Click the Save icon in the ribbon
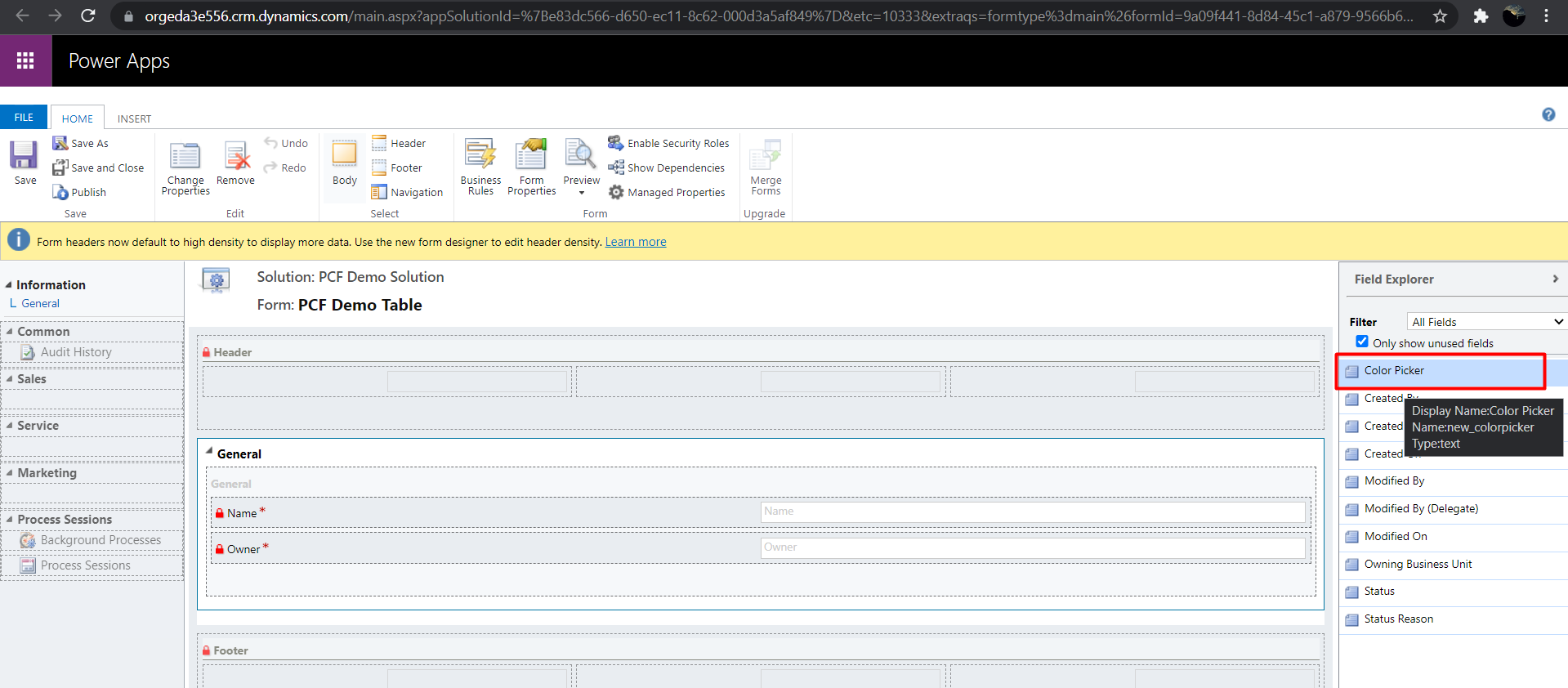Screen dimensions: 1568x688 click(x=24, y=155)
